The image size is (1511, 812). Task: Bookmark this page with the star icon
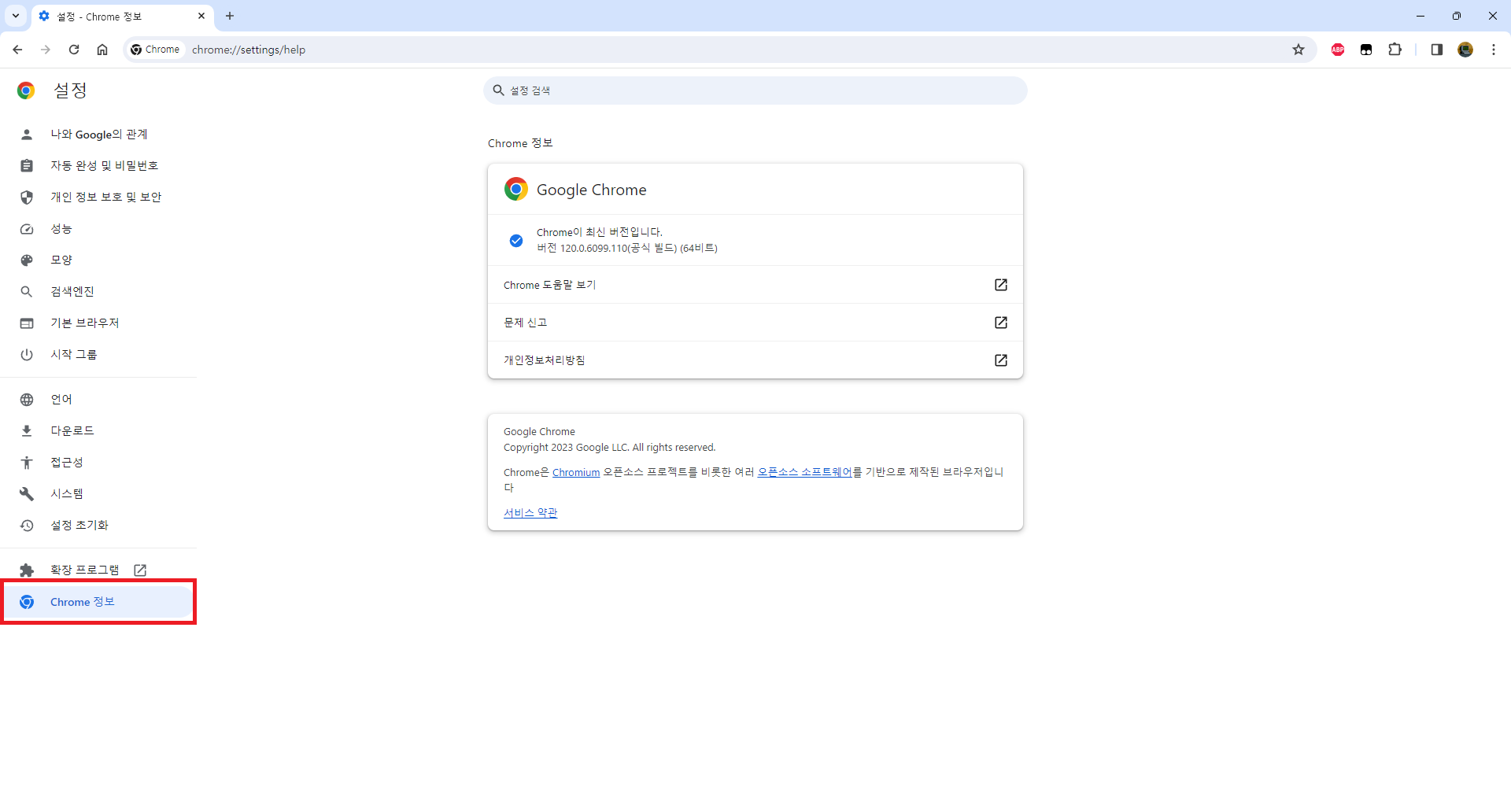(1299, 50)
